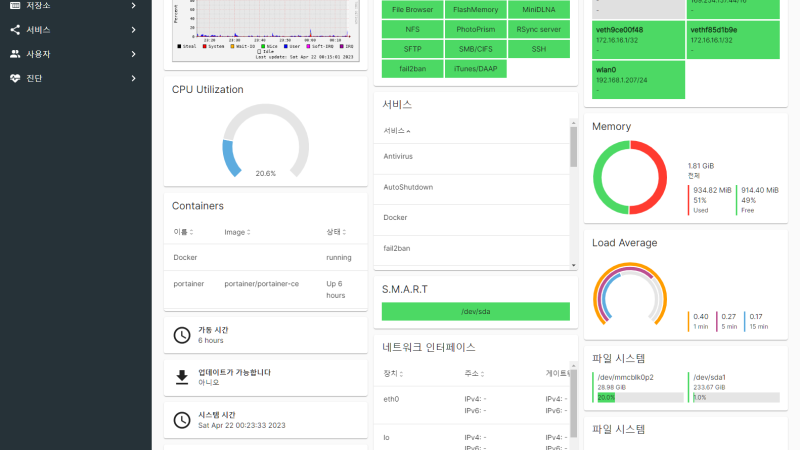This screenshot has width=800, height=450.
Task: Click the iTunes/DAAP service tile
Action: [476, 69]
